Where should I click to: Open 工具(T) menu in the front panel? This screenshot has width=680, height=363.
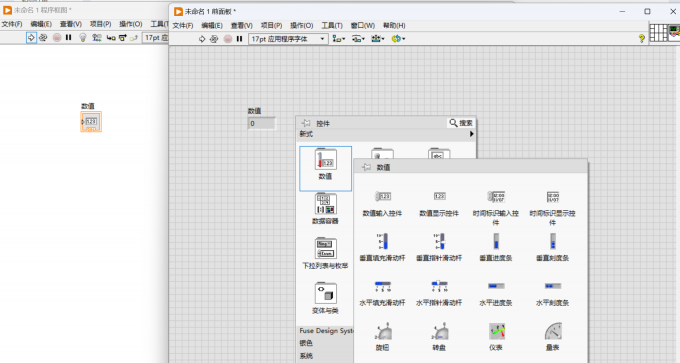(x=332, y=26)
